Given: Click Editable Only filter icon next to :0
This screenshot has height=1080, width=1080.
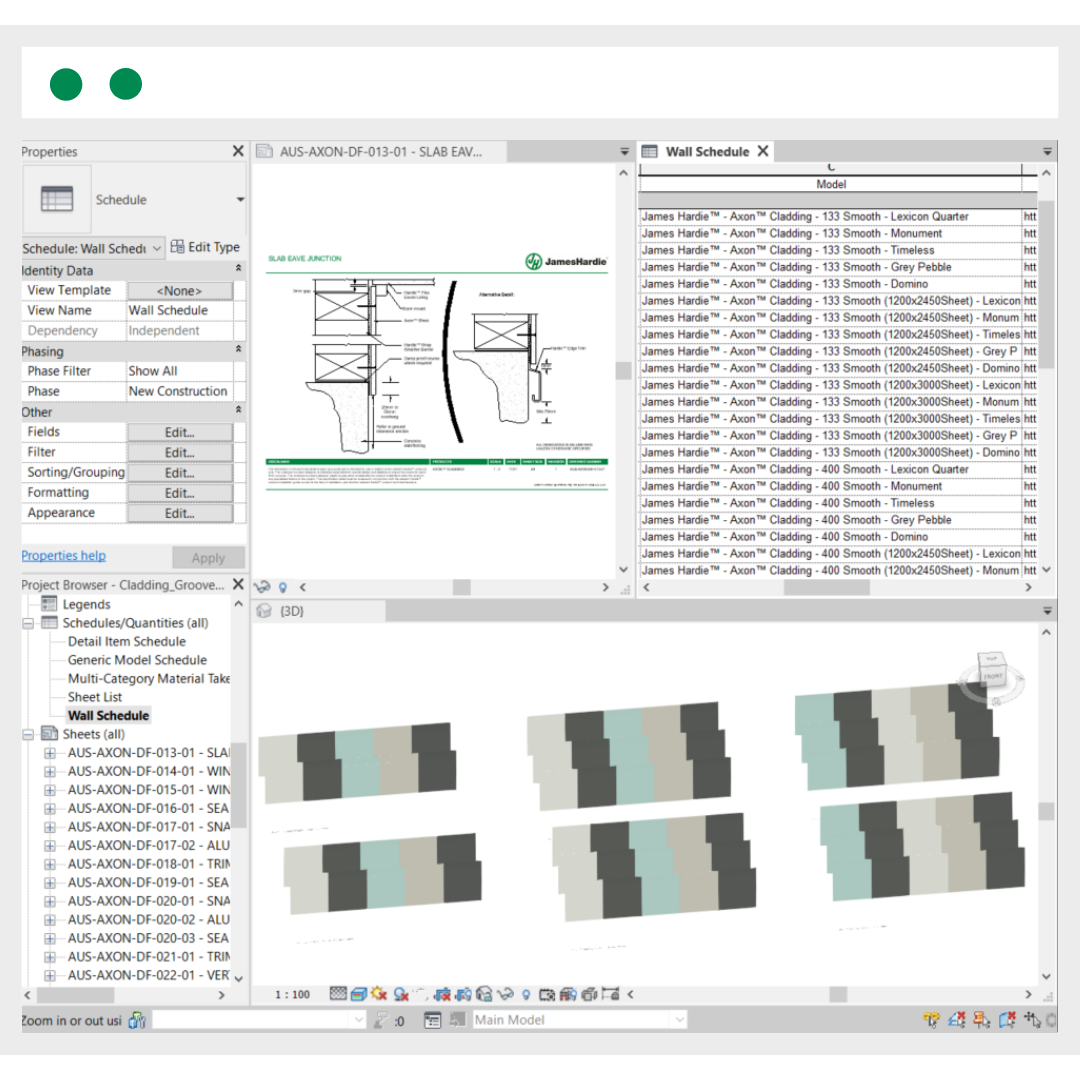Looking at the screenshot, I should coord(381,1020).
